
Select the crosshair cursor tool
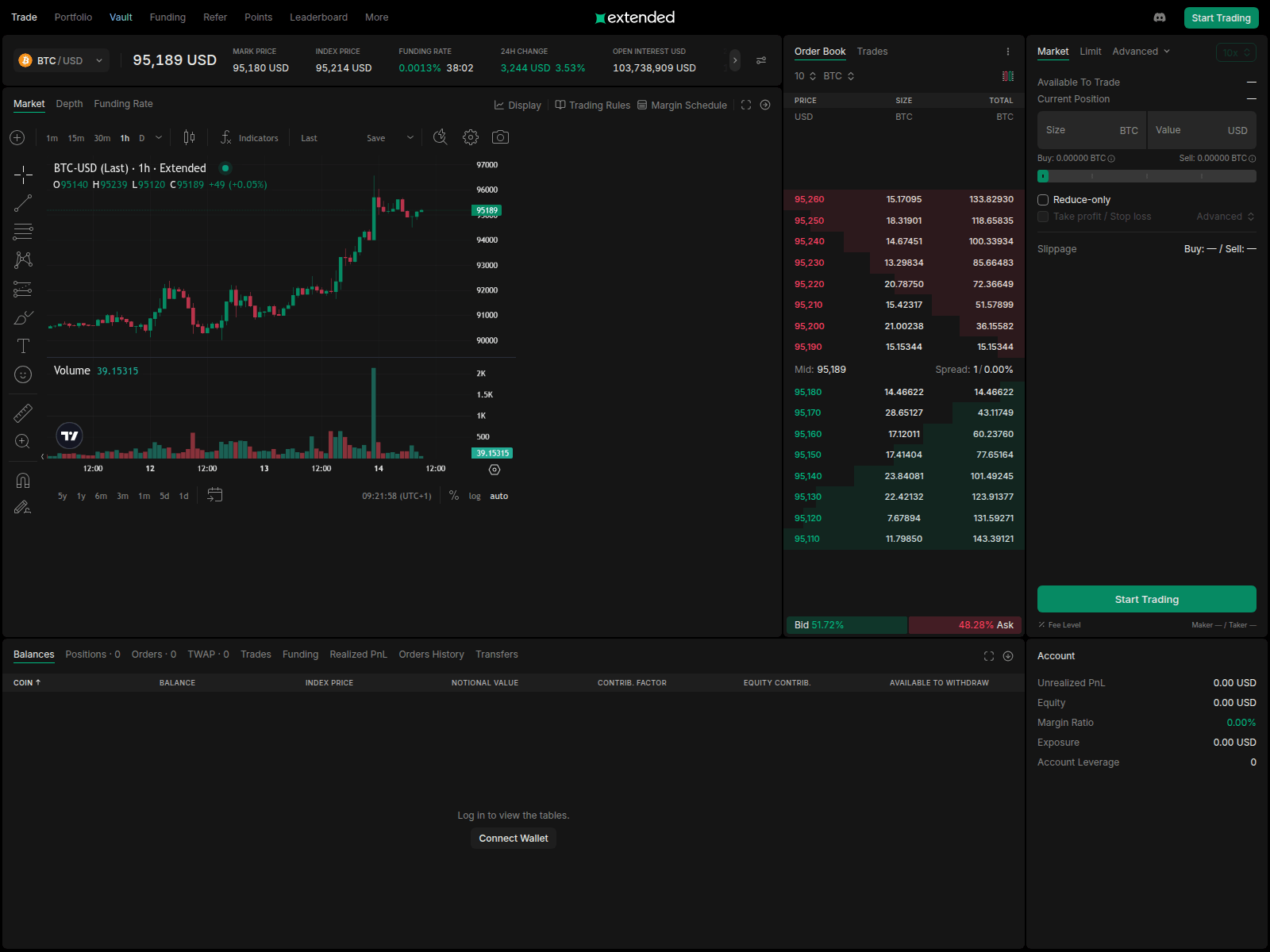23,175
